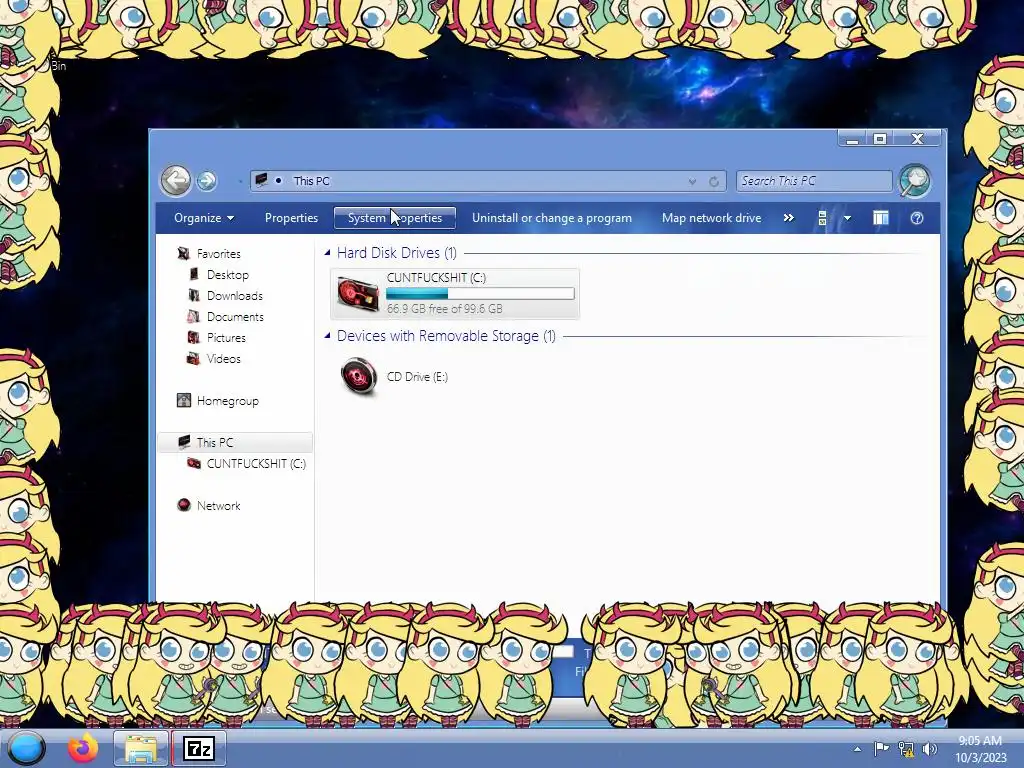
Task: Show hidden tray icons arrow
Action: pyautogui.click(x=857, y=749)
